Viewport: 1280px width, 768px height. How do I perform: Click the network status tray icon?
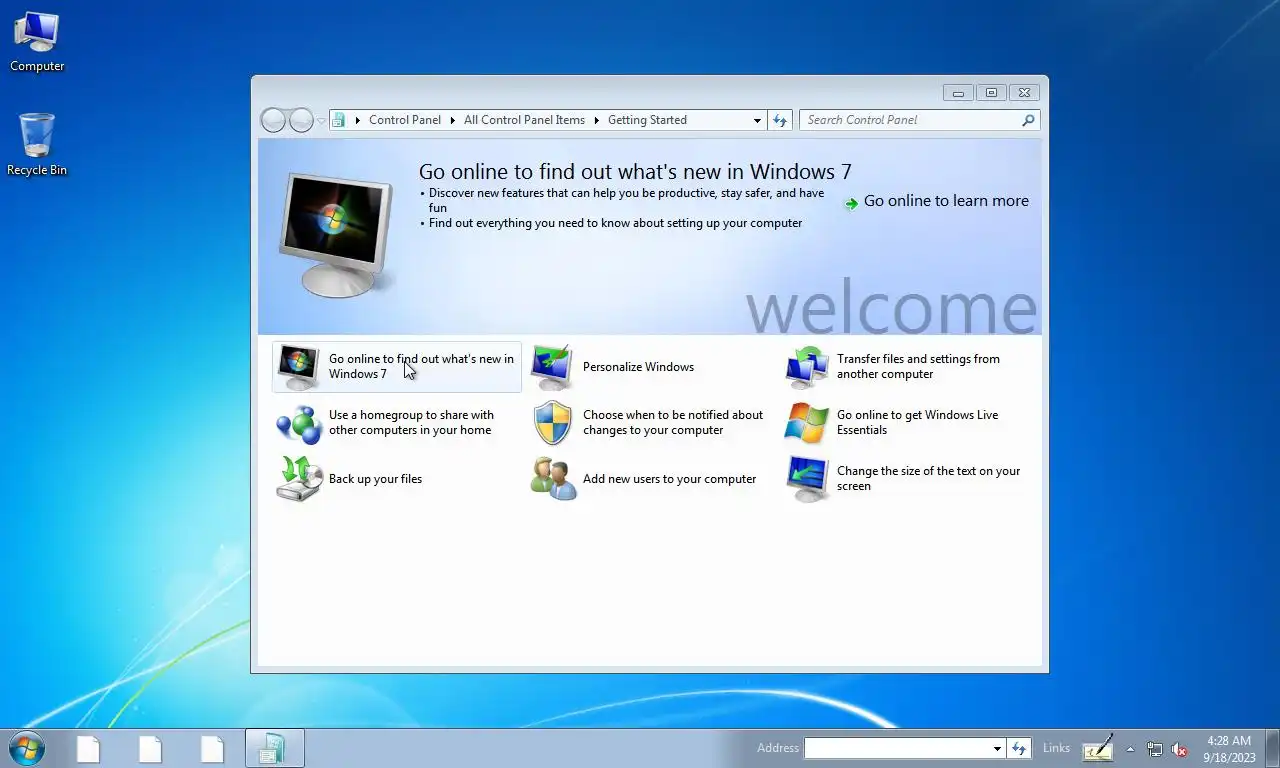pyautogui.click(x=1155, y=749)
